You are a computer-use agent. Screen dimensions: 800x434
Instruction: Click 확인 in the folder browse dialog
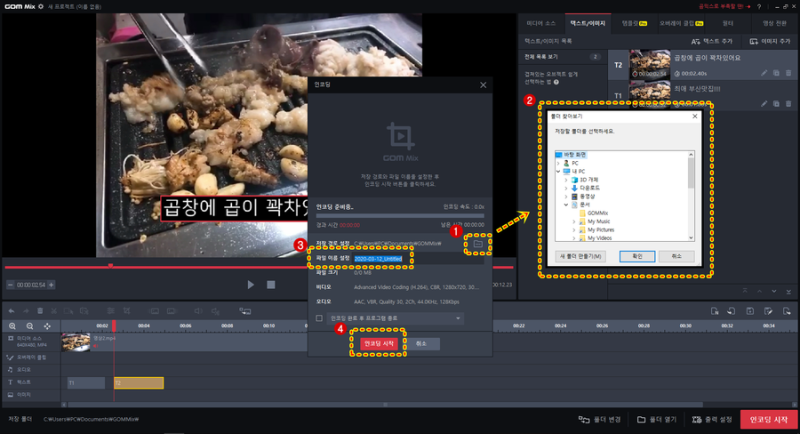(637, 256)
